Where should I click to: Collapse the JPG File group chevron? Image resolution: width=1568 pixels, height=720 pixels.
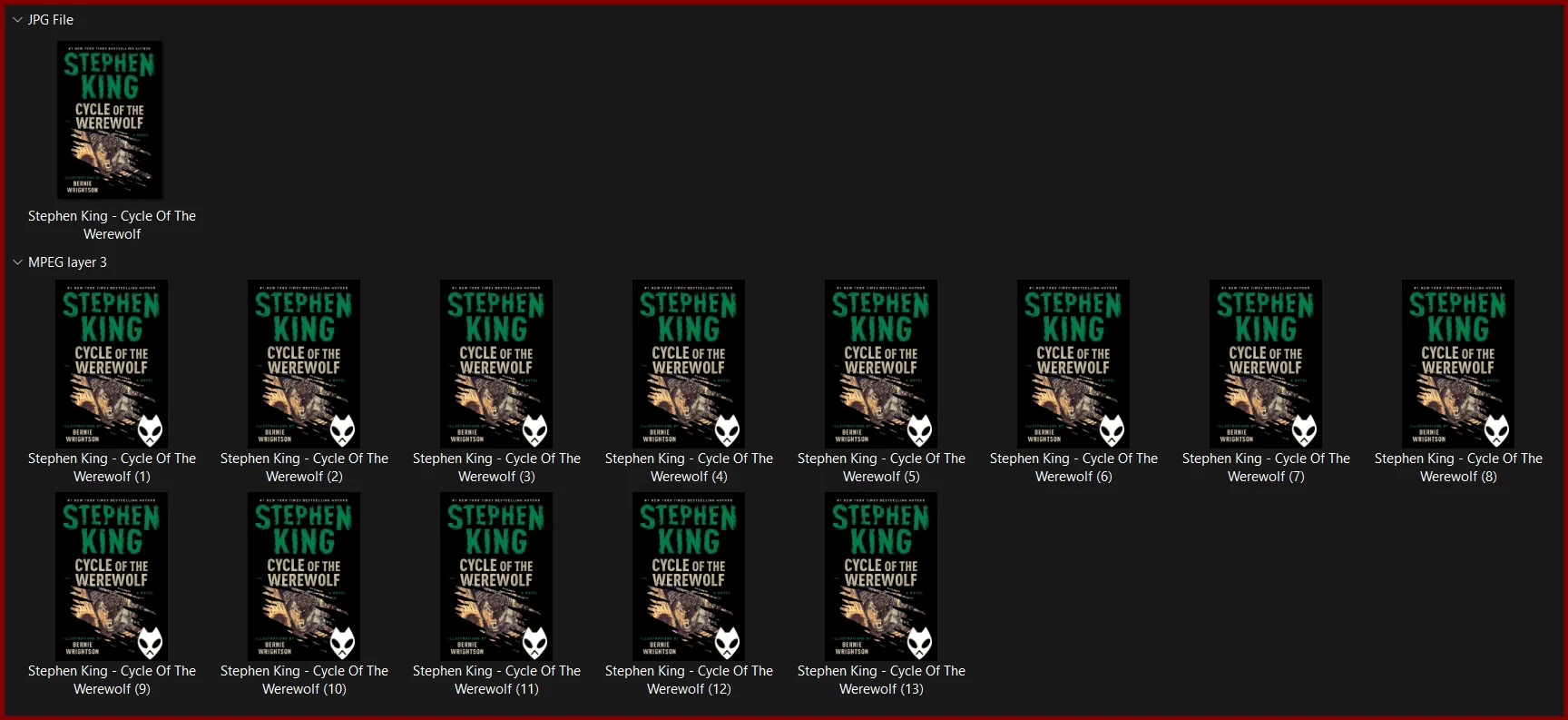17,19
